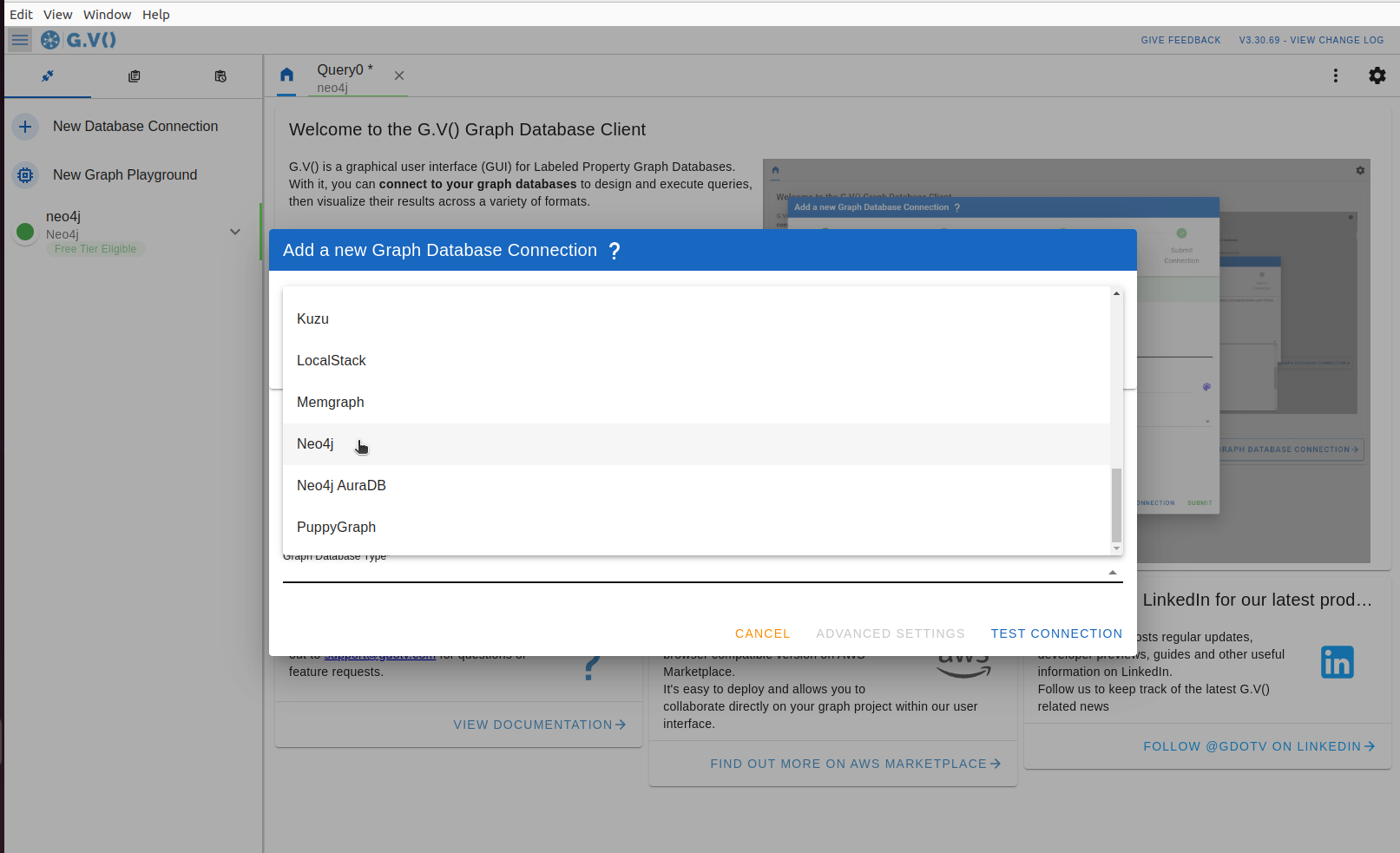Screen dimensions: 1400x853
Task: Click the LinkedIn logo icon
Action: pos(1338,662)
